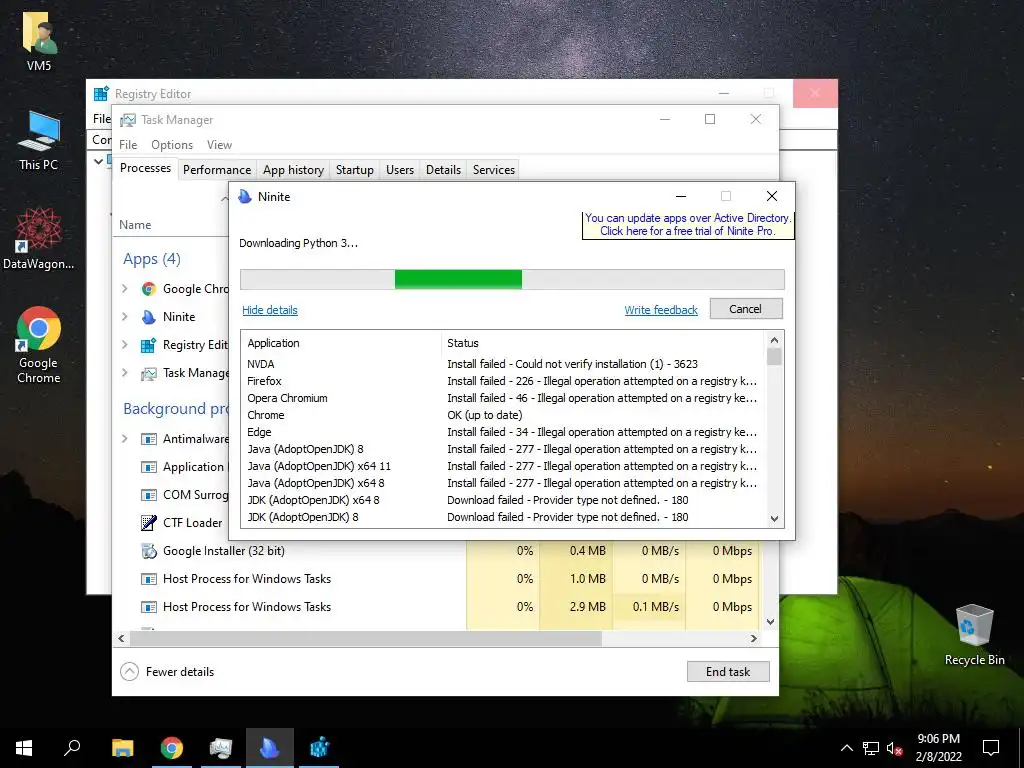This screenshot has width=1024, height=768.
Task: Select the Firefox row in Ninite list
Action: coord(503,381)
